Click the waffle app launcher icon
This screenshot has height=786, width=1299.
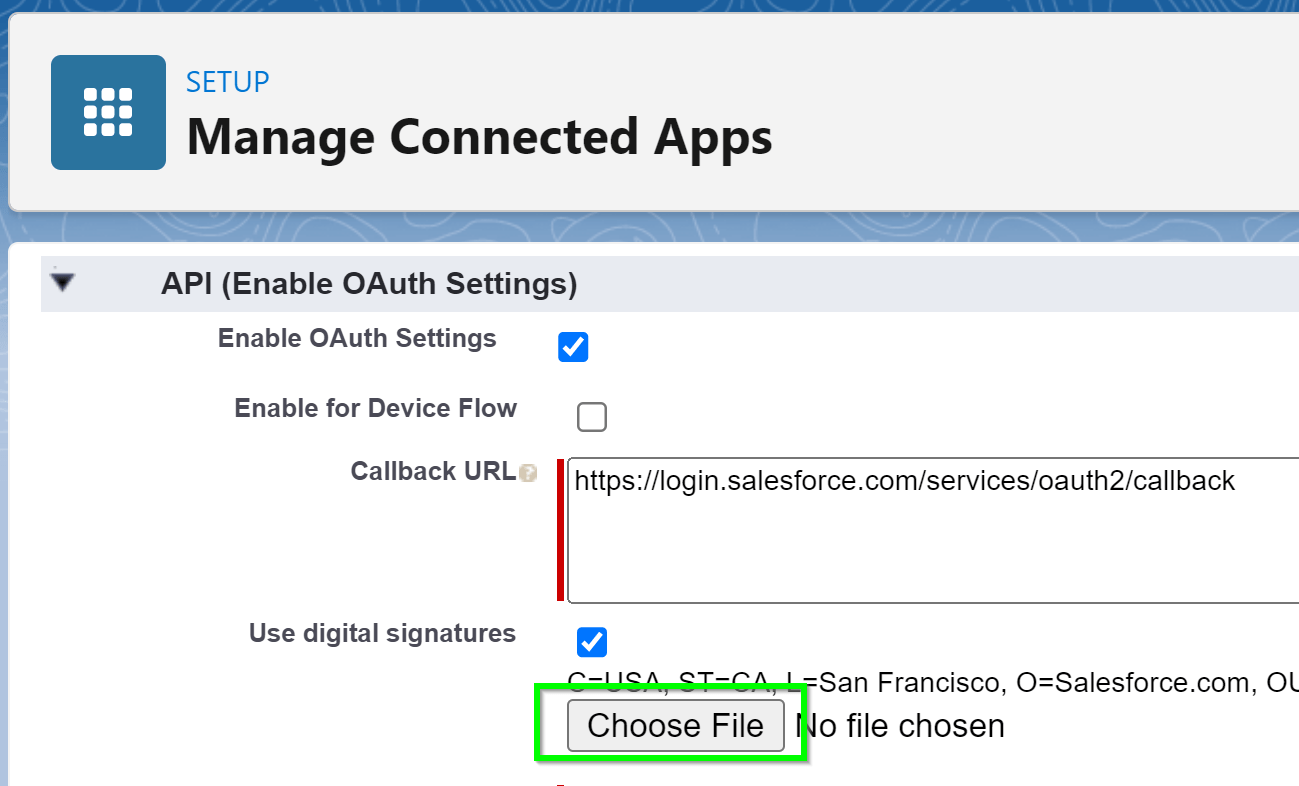click(x=108, y=112)
